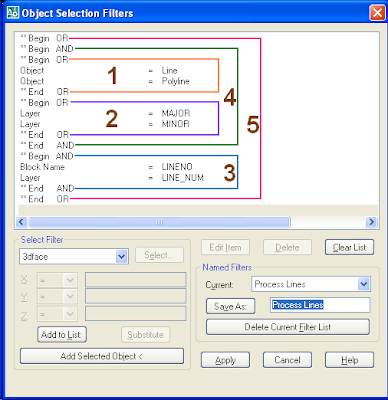388x400 pixels.
Task: Click the filter list scroll-left arrow
Action: tap(22, 222)
